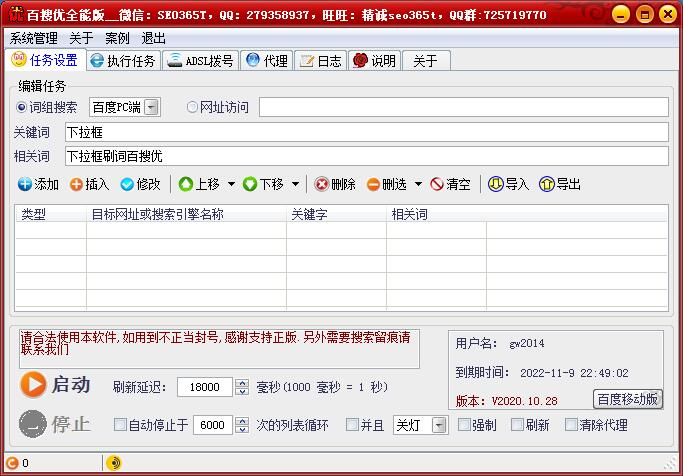Viewport: 683px width, 476px height.
Task: Click the orange status icon showing 0
Action: coord(13,463)
